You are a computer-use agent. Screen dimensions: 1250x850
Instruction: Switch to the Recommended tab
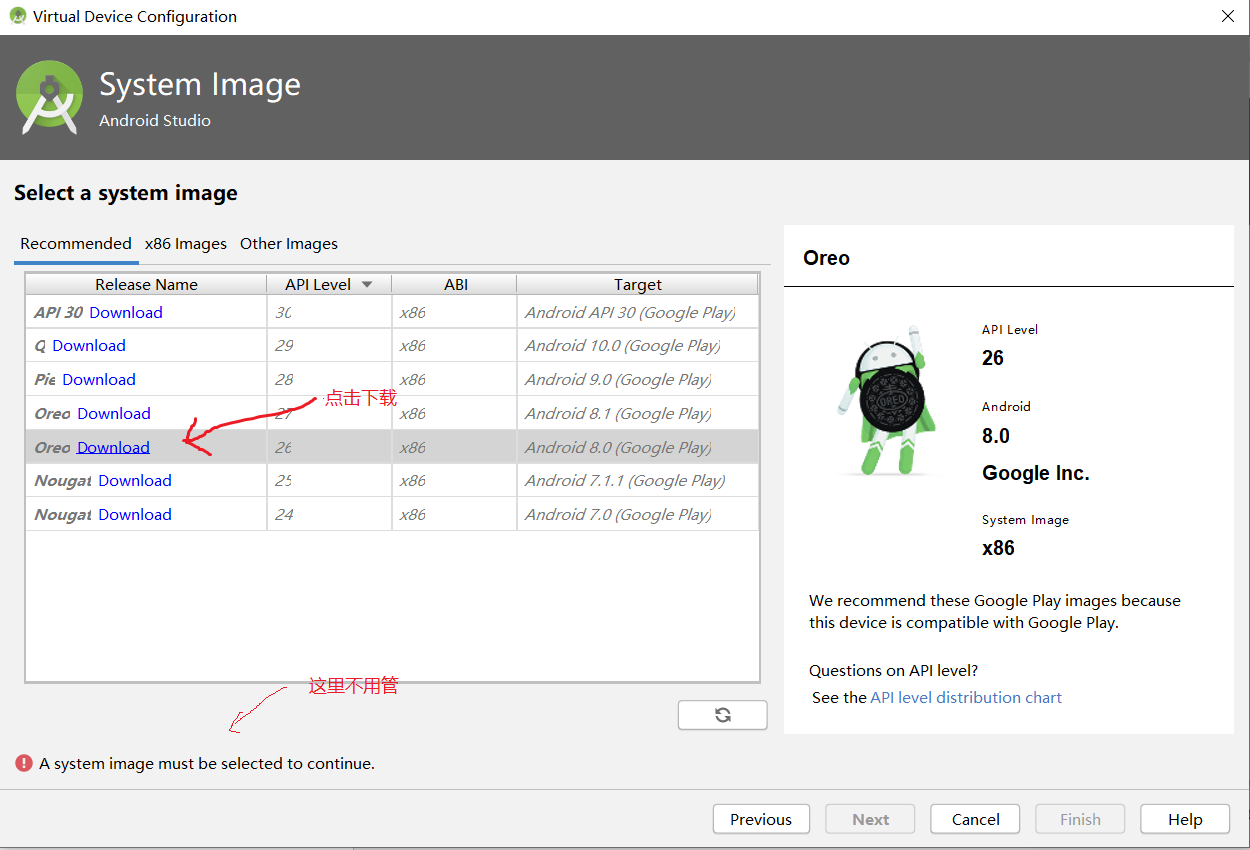coord(76,243)
